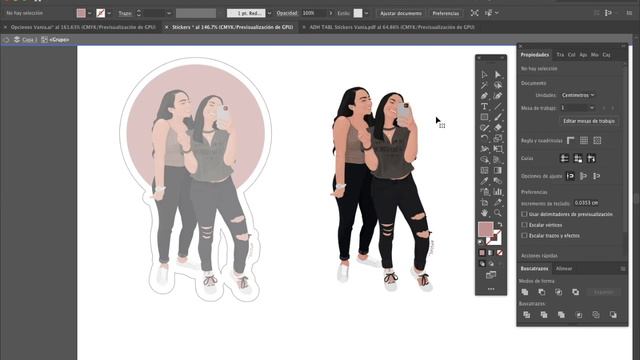Image resolution: width=640 pixels, height=360 pixels.
Task: Choose the Shaper/Pencil tool
Action: pyautogui.click(x=484, y=128)
